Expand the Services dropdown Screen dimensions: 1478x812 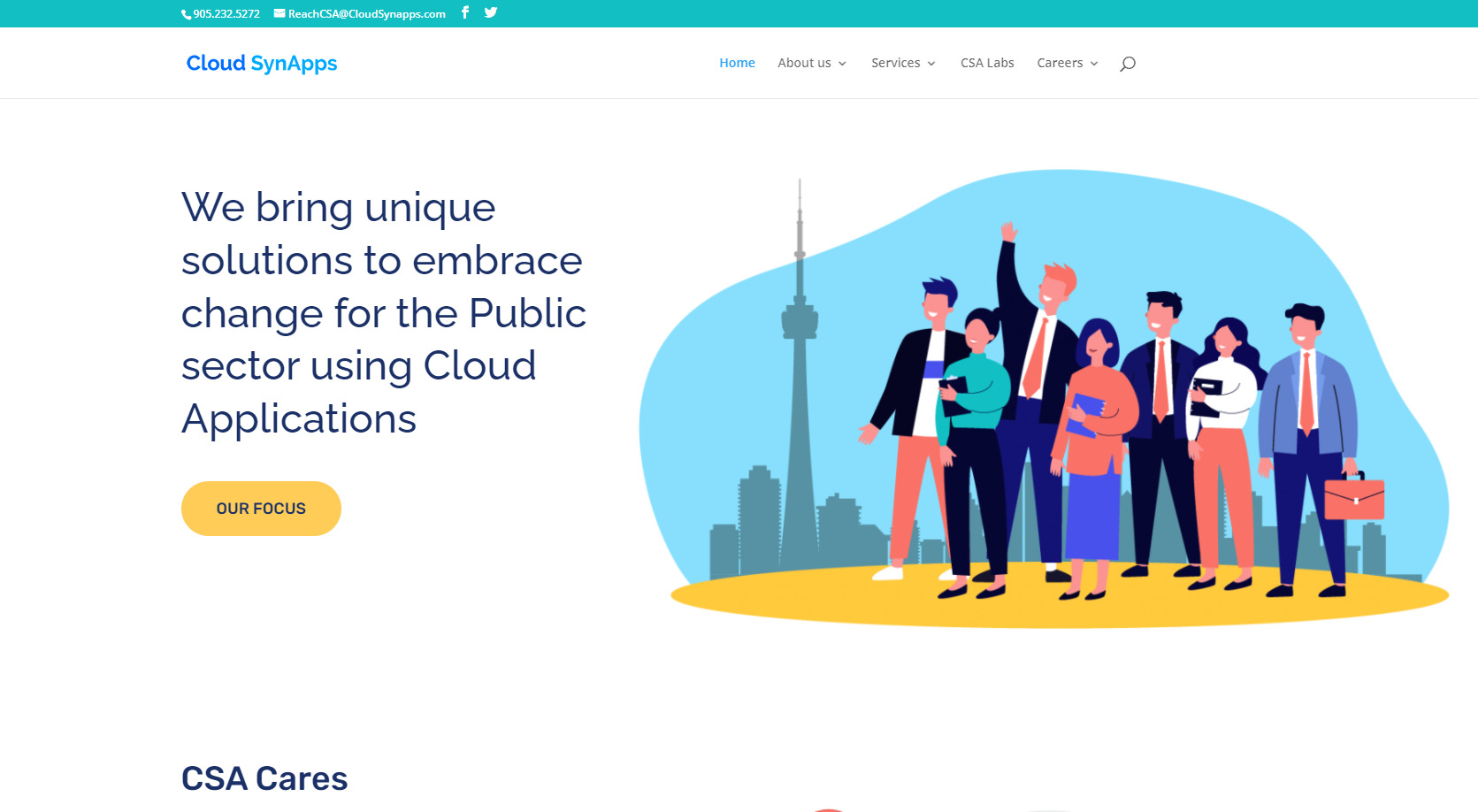coord(930,63)
